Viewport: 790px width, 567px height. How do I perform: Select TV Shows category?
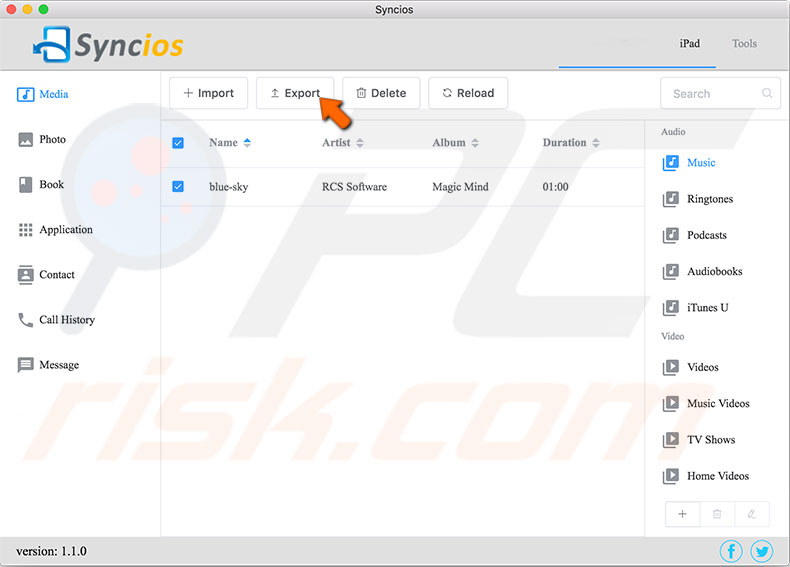click(699, 439)
